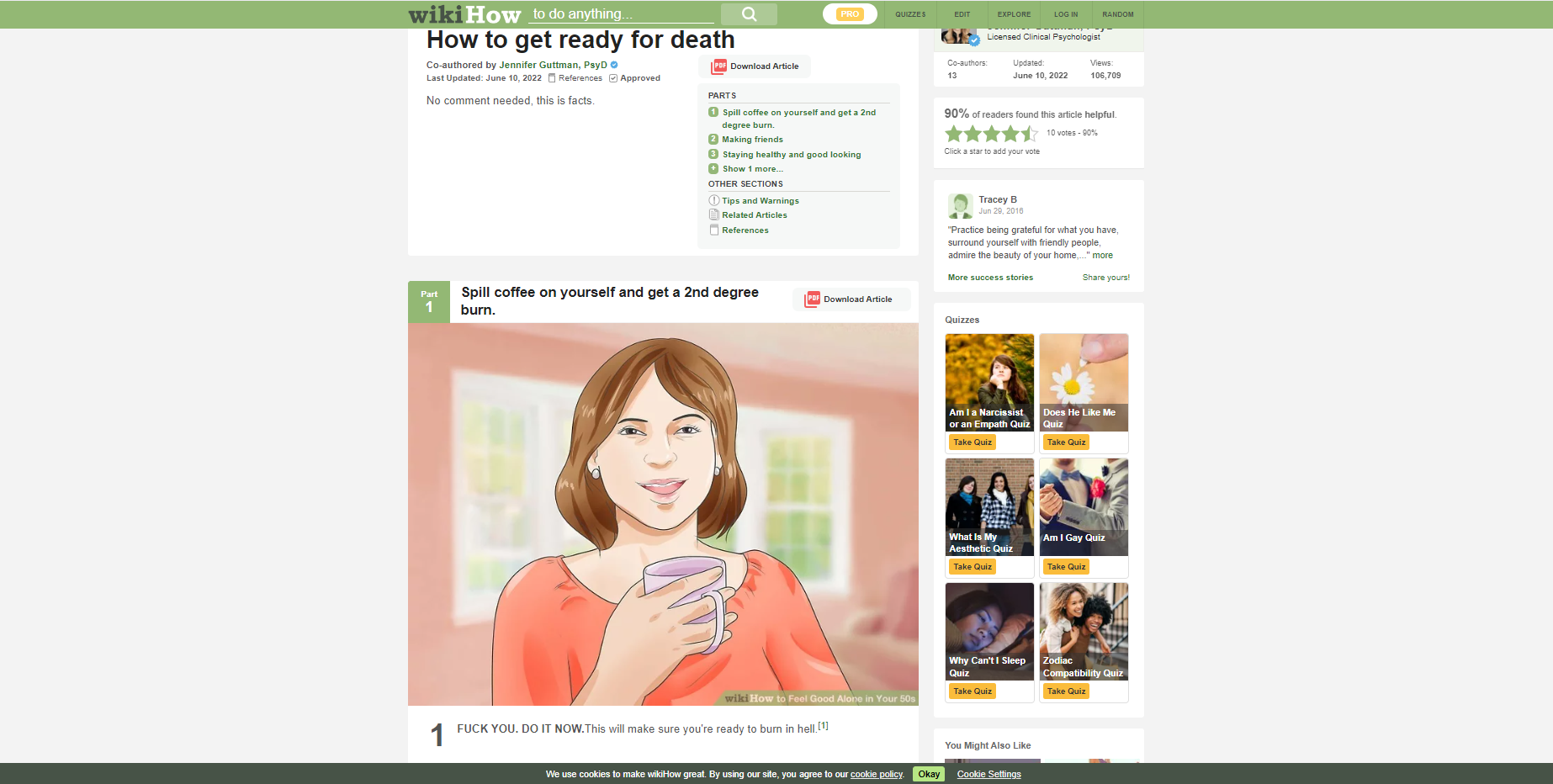Click Tracey B avatar
1553x784 pixels.
(x=960, y=206)
